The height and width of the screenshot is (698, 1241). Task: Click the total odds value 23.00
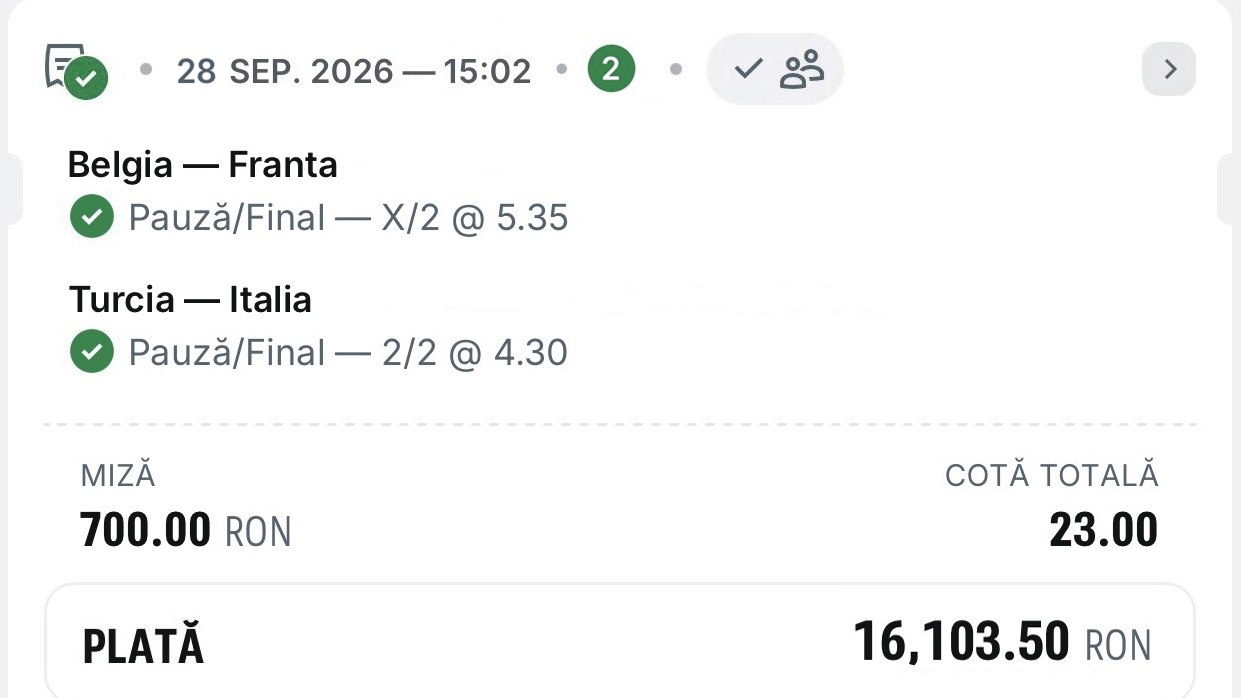coord(1104,531)
